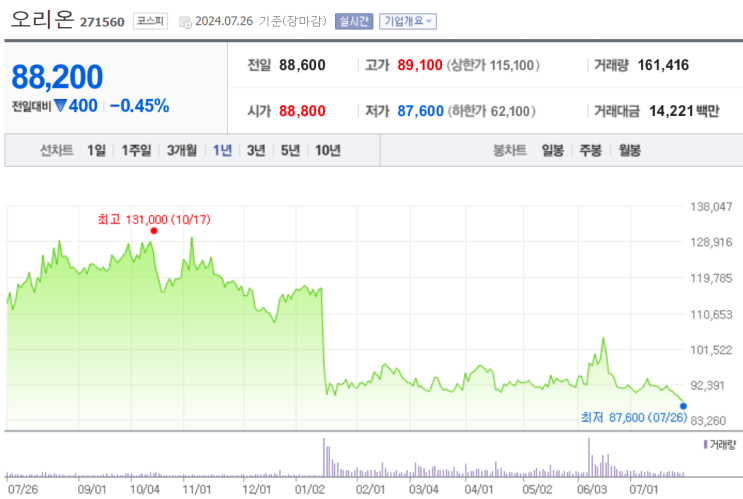Click the 거래대금 value 14,221 백만
The width and height of the screenshot is (743, 499).
(x=684, y=111)
